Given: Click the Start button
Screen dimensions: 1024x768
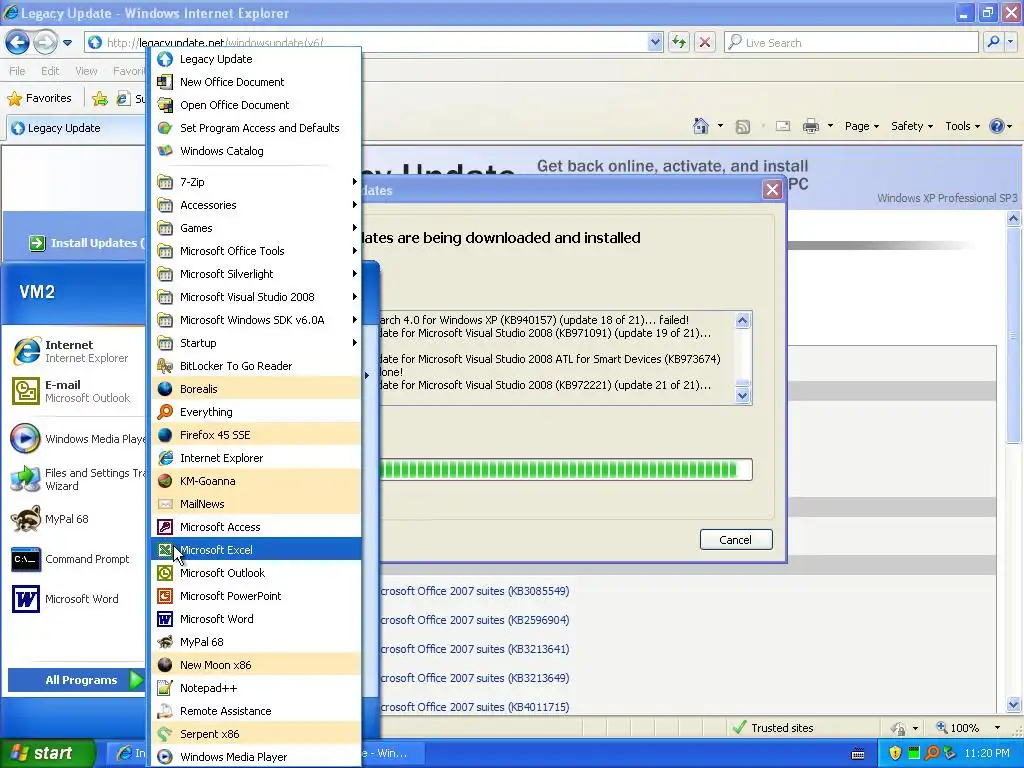Looking at the screenshot, I should click(x=48, y=753).
